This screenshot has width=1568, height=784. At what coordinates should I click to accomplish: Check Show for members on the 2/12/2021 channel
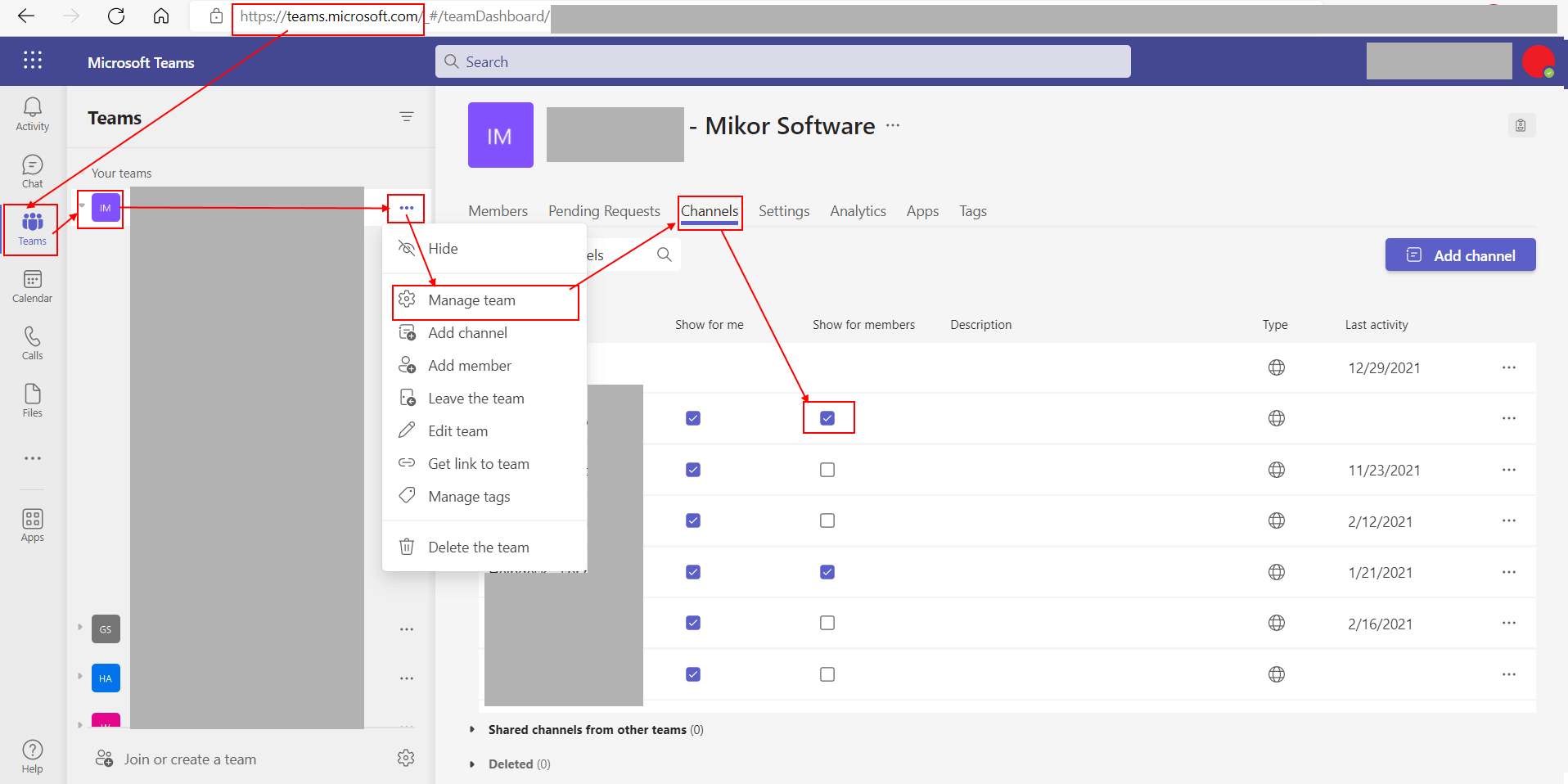coord(827,520)
